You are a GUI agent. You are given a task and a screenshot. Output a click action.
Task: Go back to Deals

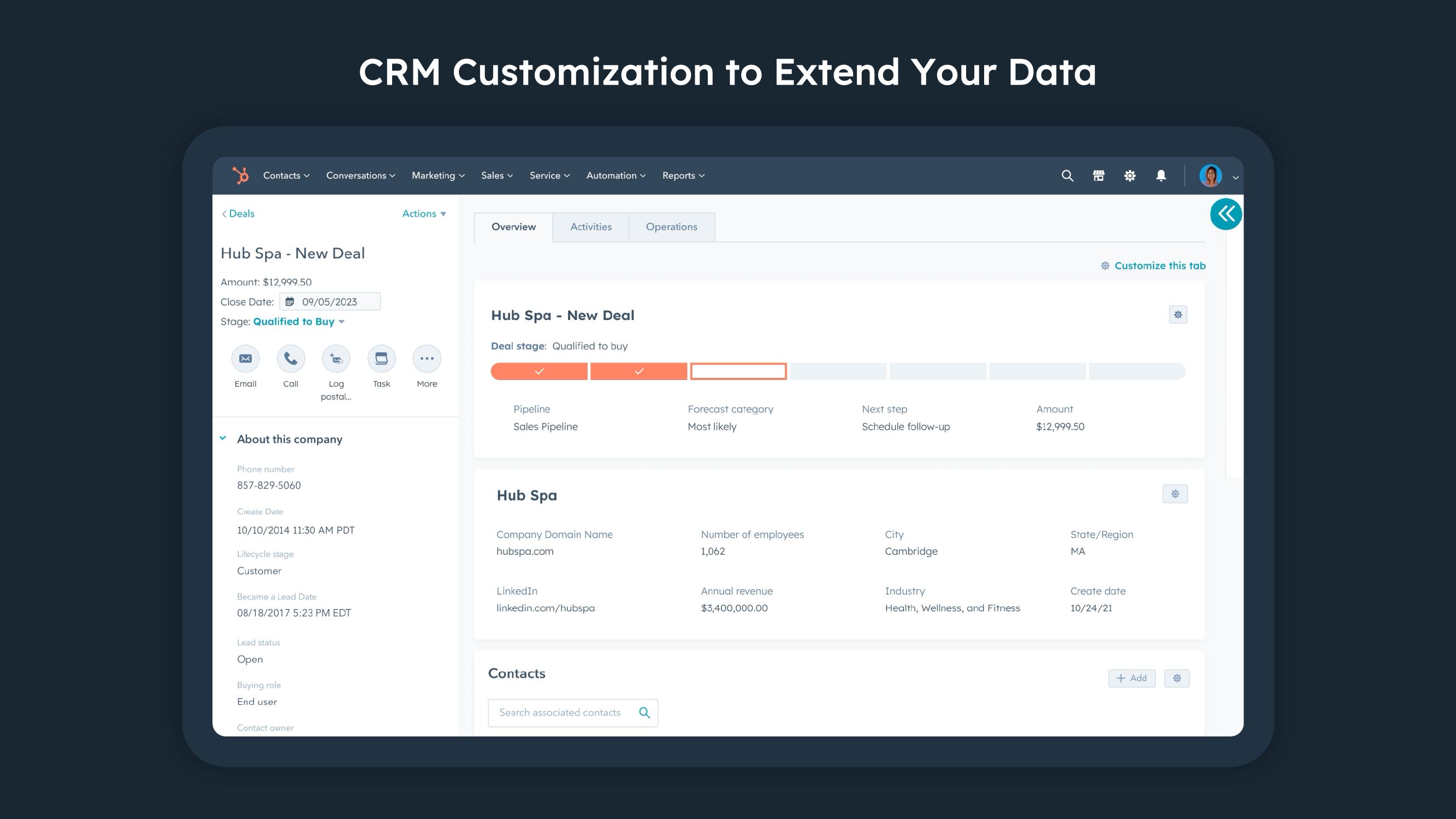coord(238,213)
